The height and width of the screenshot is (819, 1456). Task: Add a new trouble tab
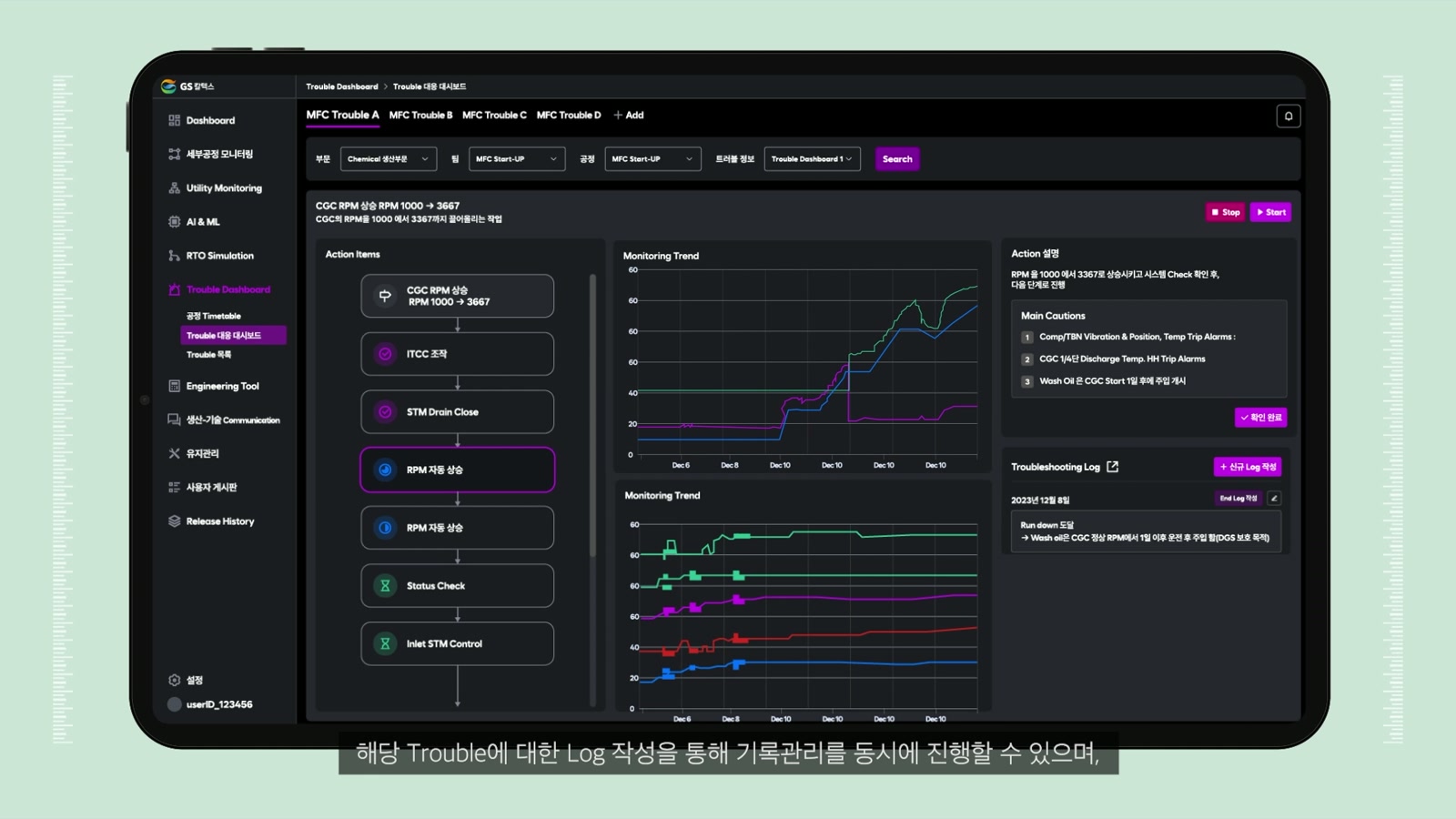coord(629,116)
